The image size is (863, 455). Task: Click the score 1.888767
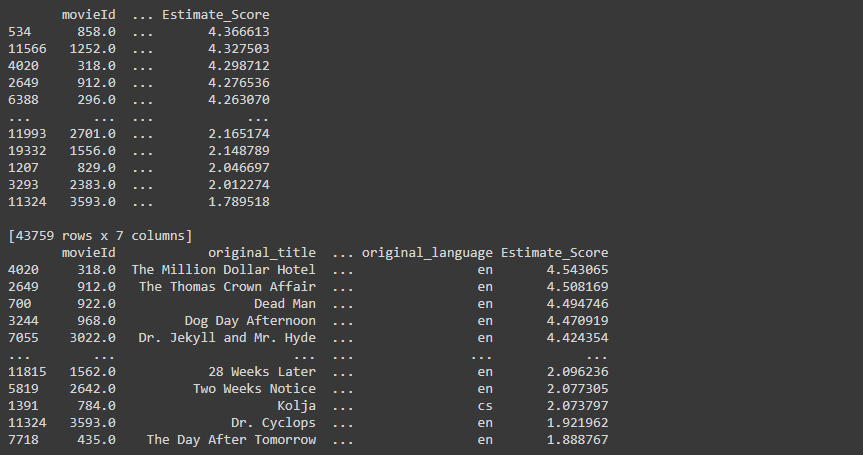pyautogui.click(x=577, y=440)
